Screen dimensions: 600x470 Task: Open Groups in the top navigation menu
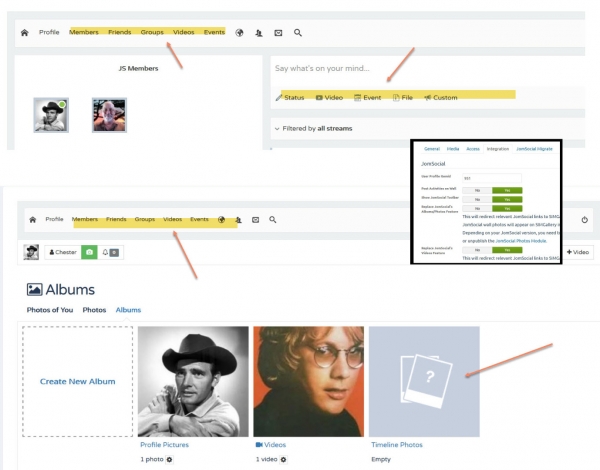point(152,32)
